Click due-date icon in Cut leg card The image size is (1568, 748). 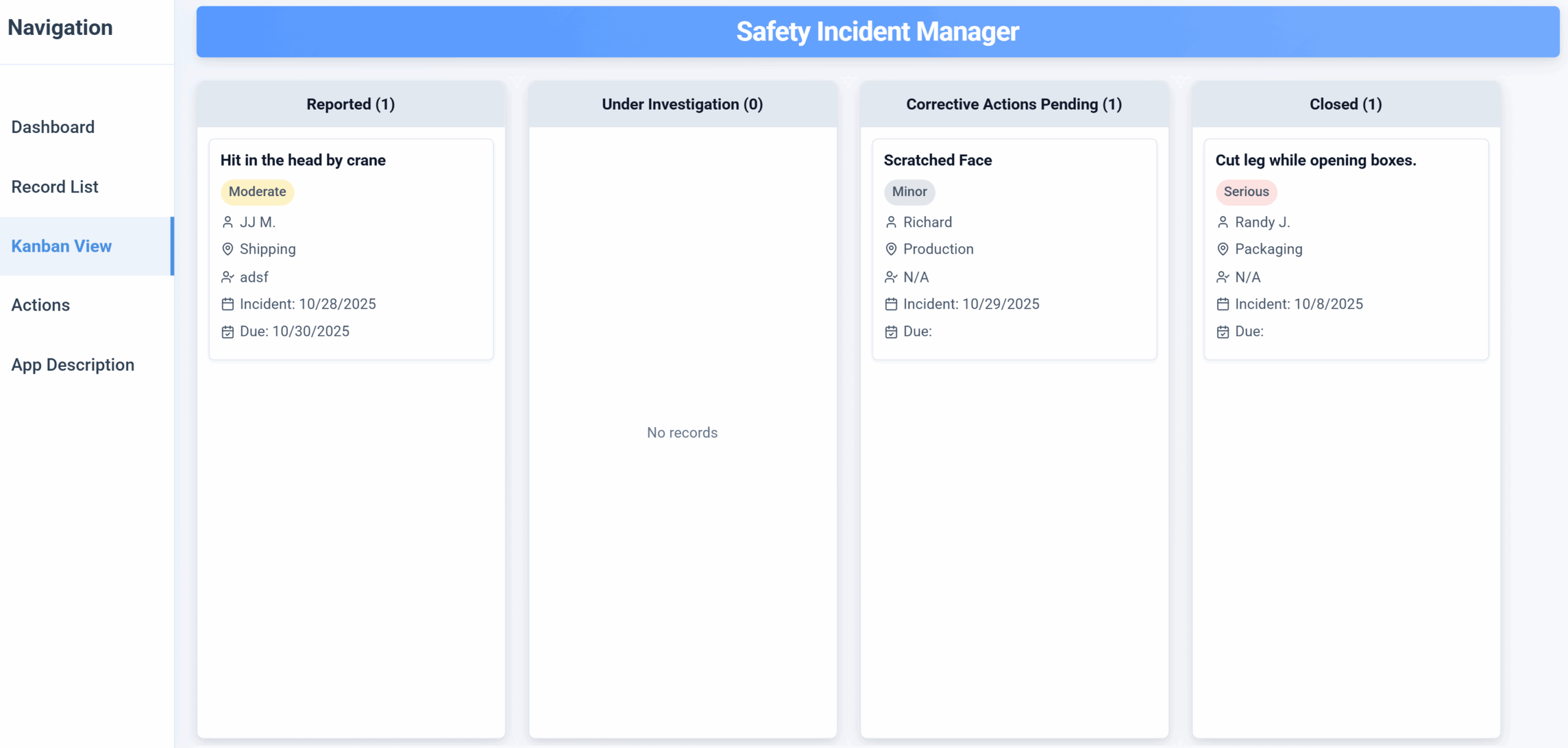pyautogui.click(x=1223, y=331)
